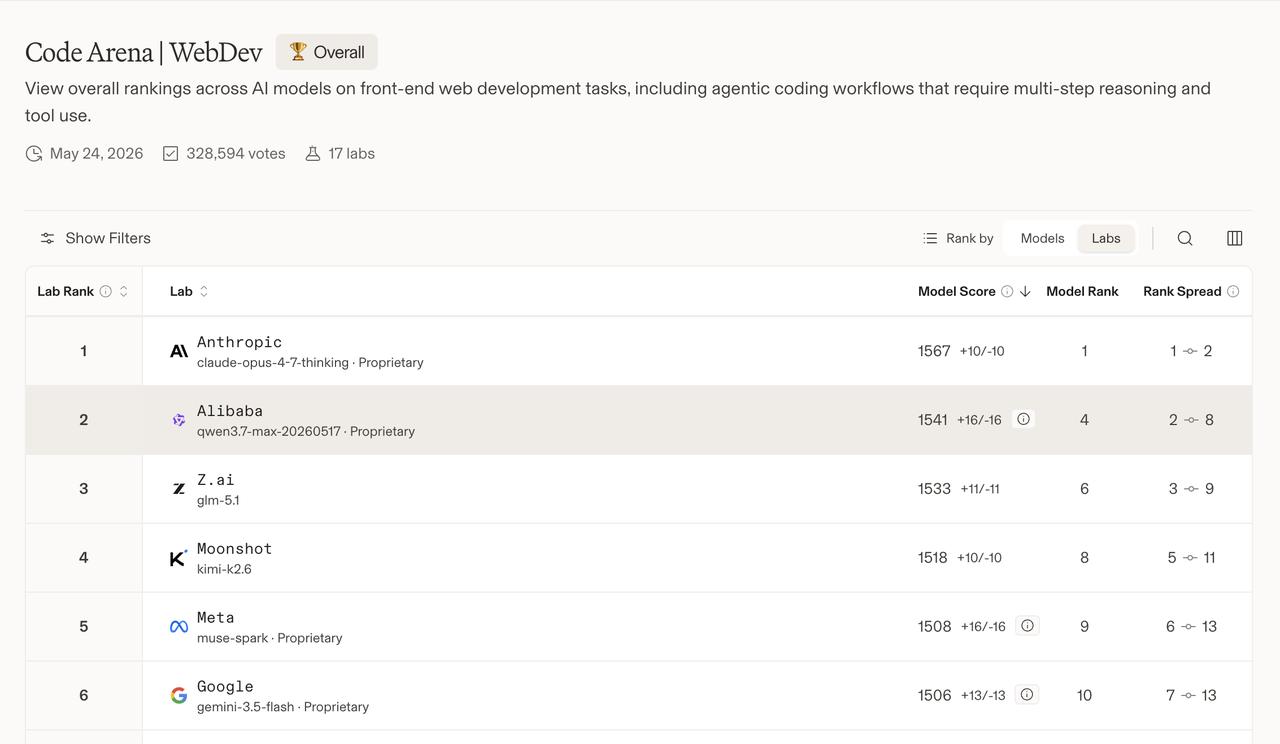This screenshot has width=1280, height=744.
Task: Sort by the Lab Rank sort arrows
Action: (x=124, y=292)
